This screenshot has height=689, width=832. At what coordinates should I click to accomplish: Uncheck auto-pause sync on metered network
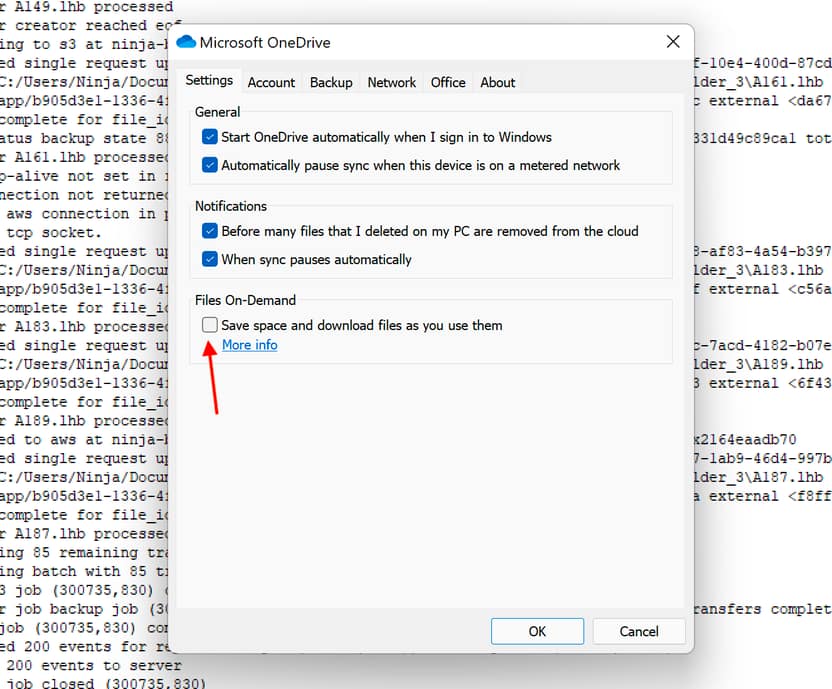(209, 165)
